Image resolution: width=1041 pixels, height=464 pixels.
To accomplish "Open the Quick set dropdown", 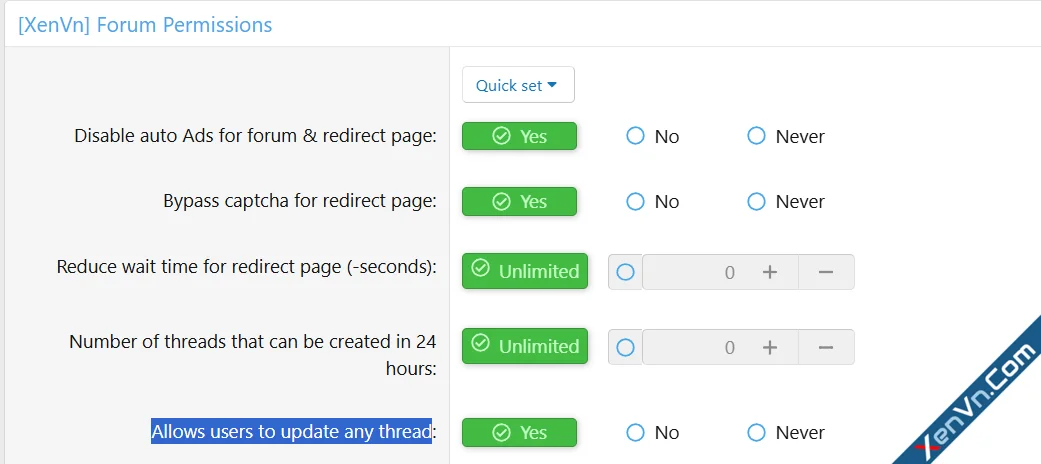I will [x=517, y=85].
